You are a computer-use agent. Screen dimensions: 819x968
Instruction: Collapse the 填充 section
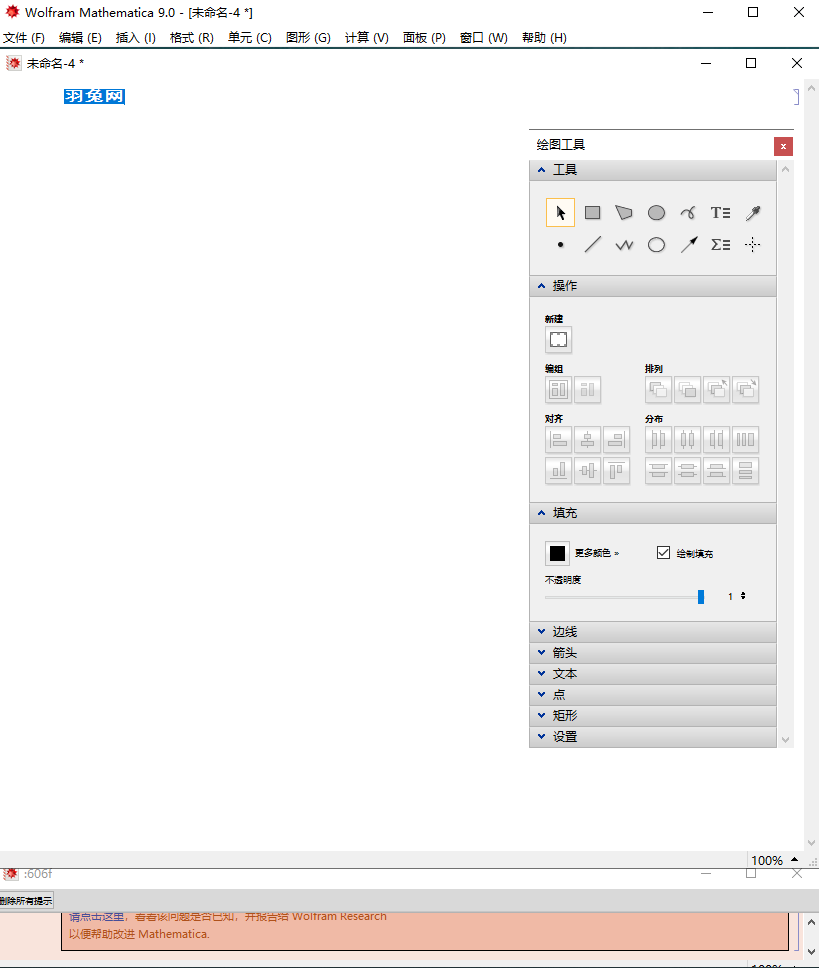[563, 512]
